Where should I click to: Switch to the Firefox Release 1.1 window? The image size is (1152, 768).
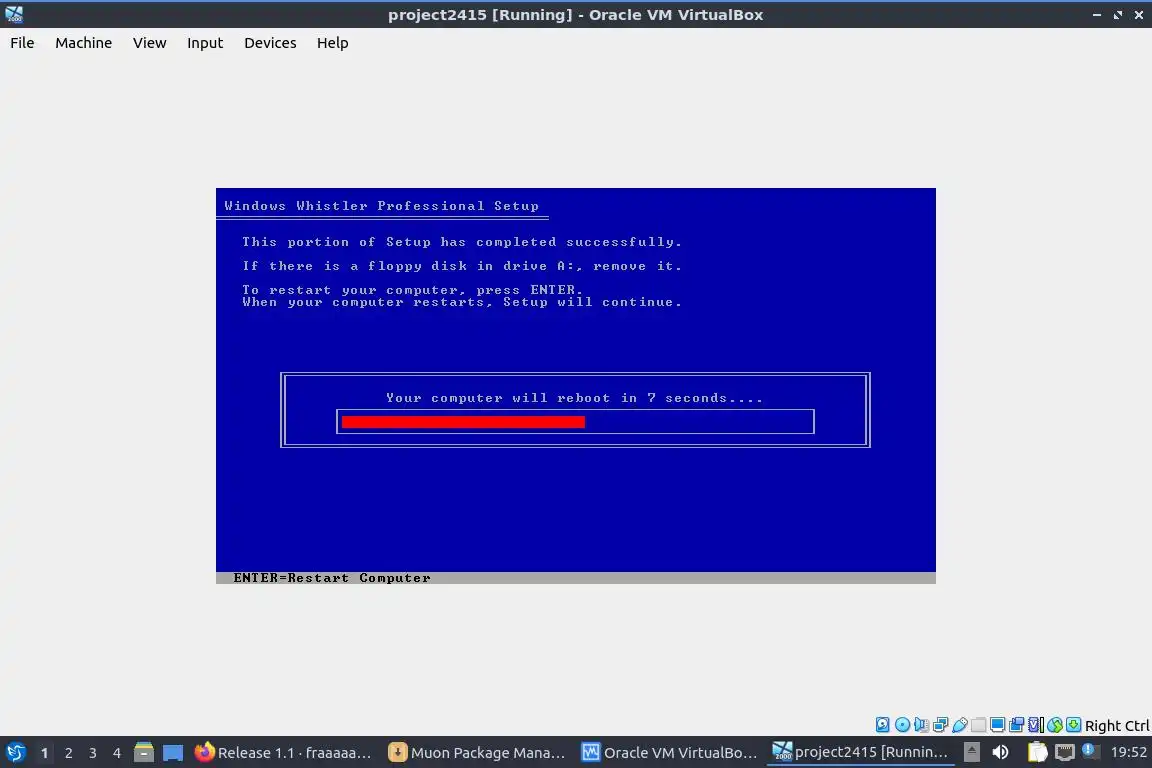[x=284, y=753]
